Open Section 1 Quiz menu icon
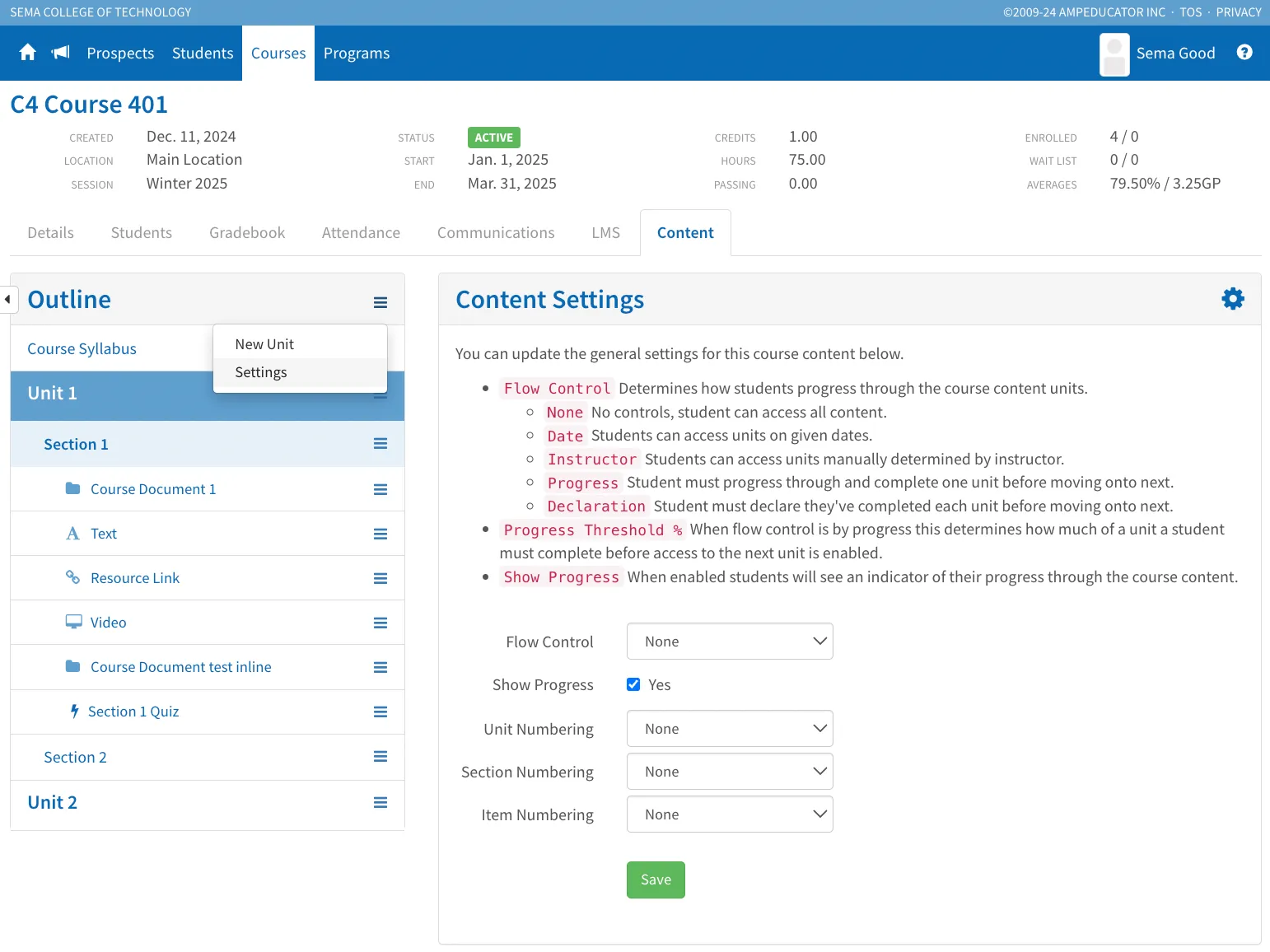This screenshot has width=1270, height=952. pos(381,712)
